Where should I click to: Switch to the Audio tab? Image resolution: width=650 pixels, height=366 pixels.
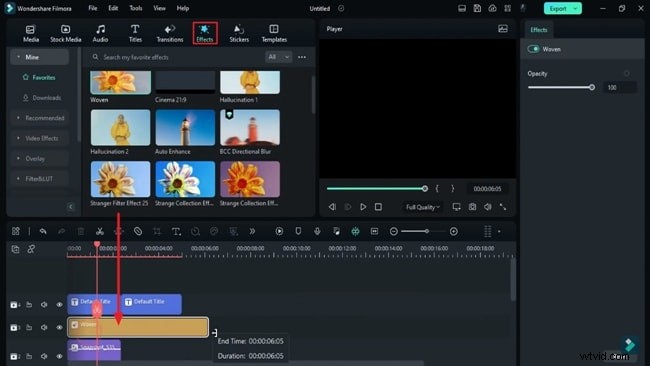[x=100, y=33]
